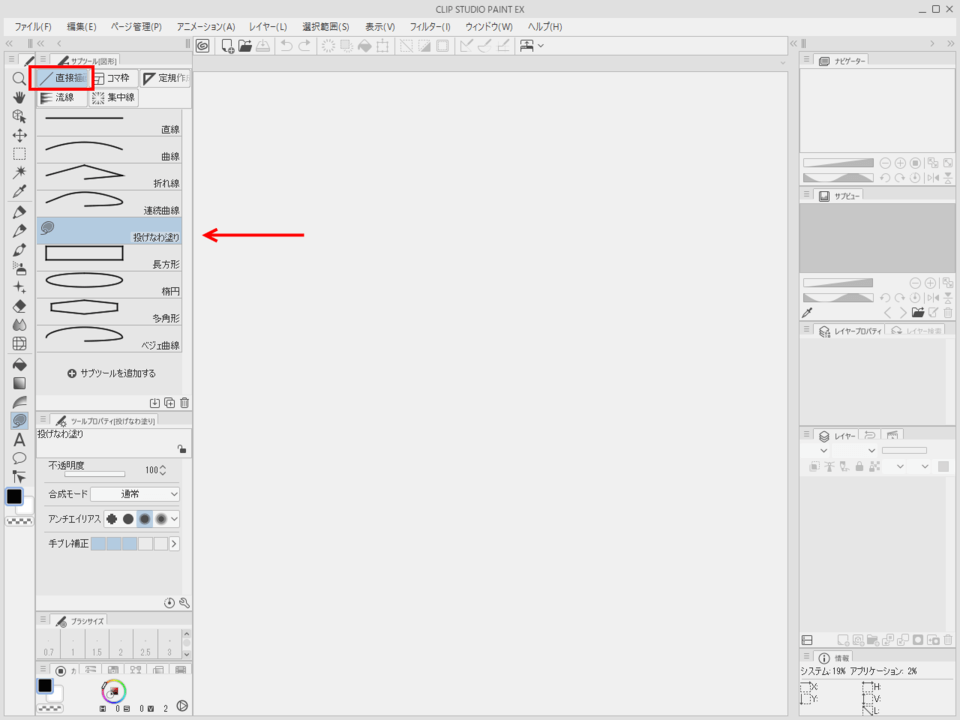The height and width of the screenshot is (720, 960).
Task: Select the Decoration sparkle tool
Action: pos(19,287)
